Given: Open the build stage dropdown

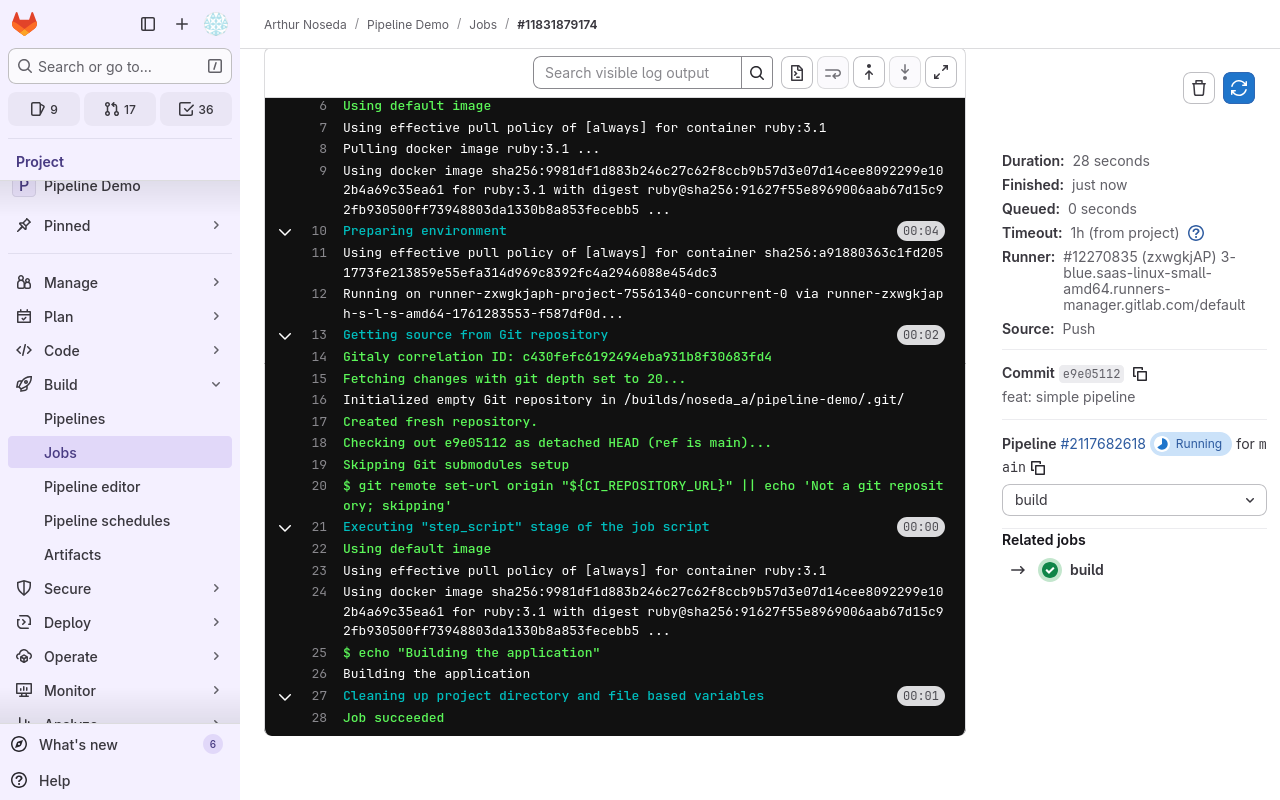Looking at the screenshot, I should tap(1134, 500).
